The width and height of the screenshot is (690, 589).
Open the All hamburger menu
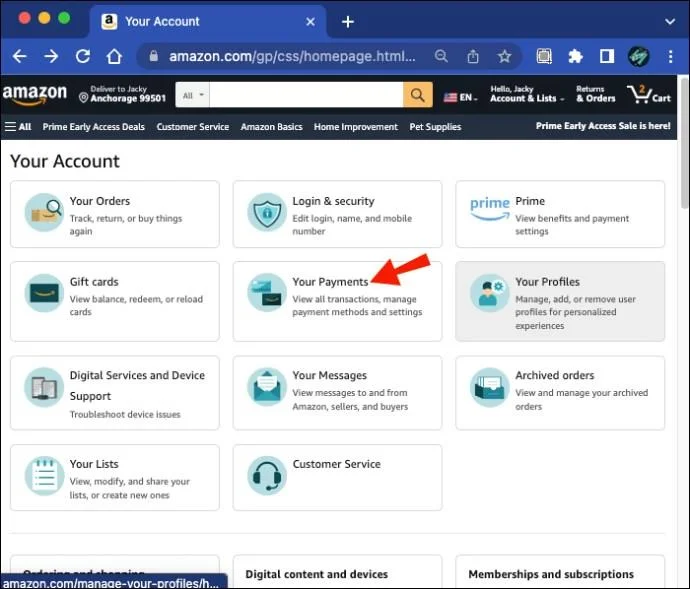[x=18, y=127]
